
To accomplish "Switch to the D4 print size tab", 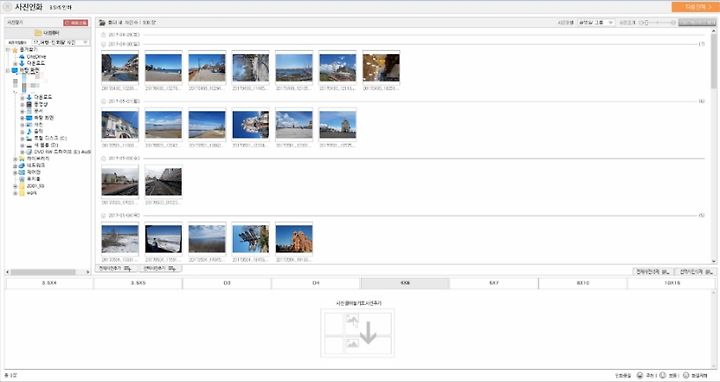I will [x=316, y=283].
